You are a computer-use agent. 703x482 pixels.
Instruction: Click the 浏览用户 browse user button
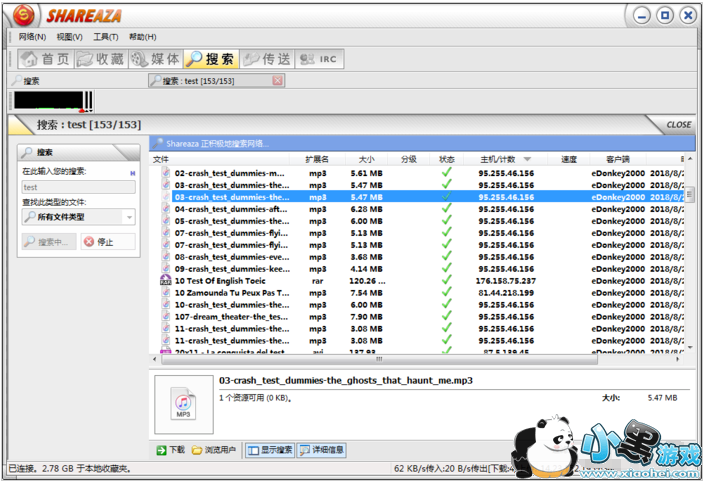click(214, 450)
